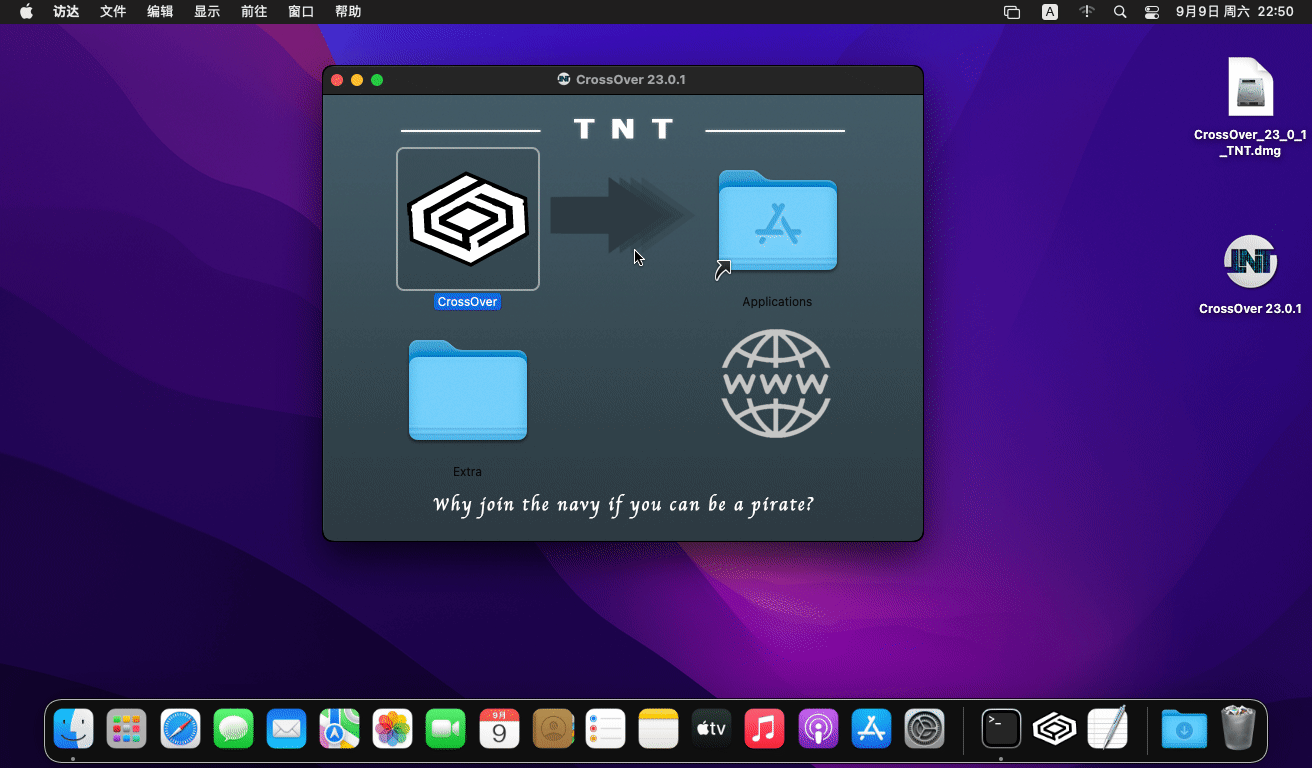Click the Applications folder shortcut

(777, 222)
